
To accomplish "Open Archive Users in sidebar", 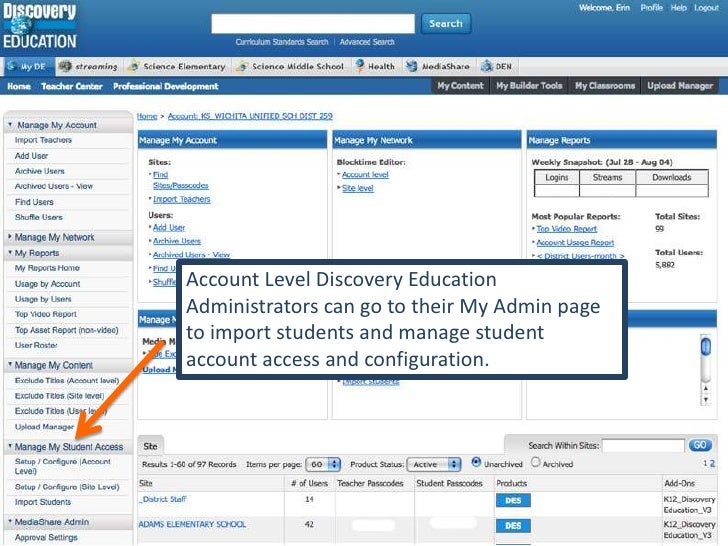I will coord(39,171).
